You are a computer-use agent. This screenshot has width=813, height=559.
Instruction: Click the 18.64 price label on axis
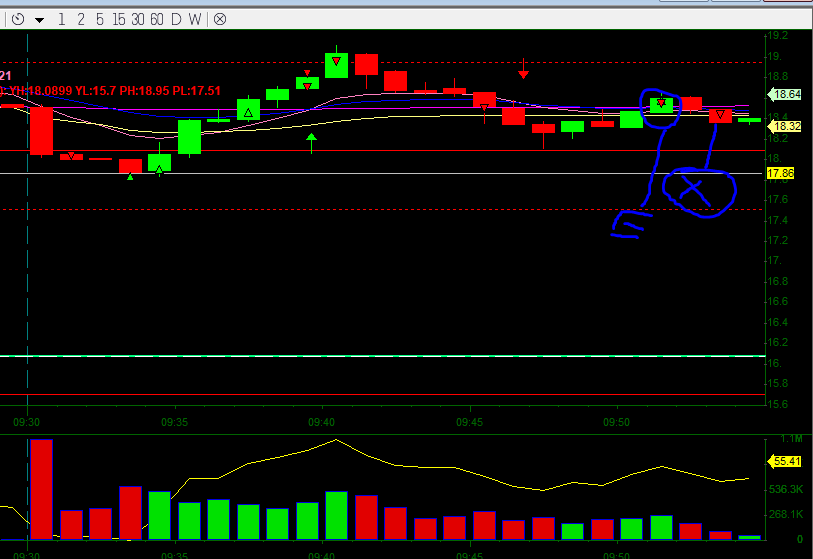pyautogui.click(x=787, y=95)
